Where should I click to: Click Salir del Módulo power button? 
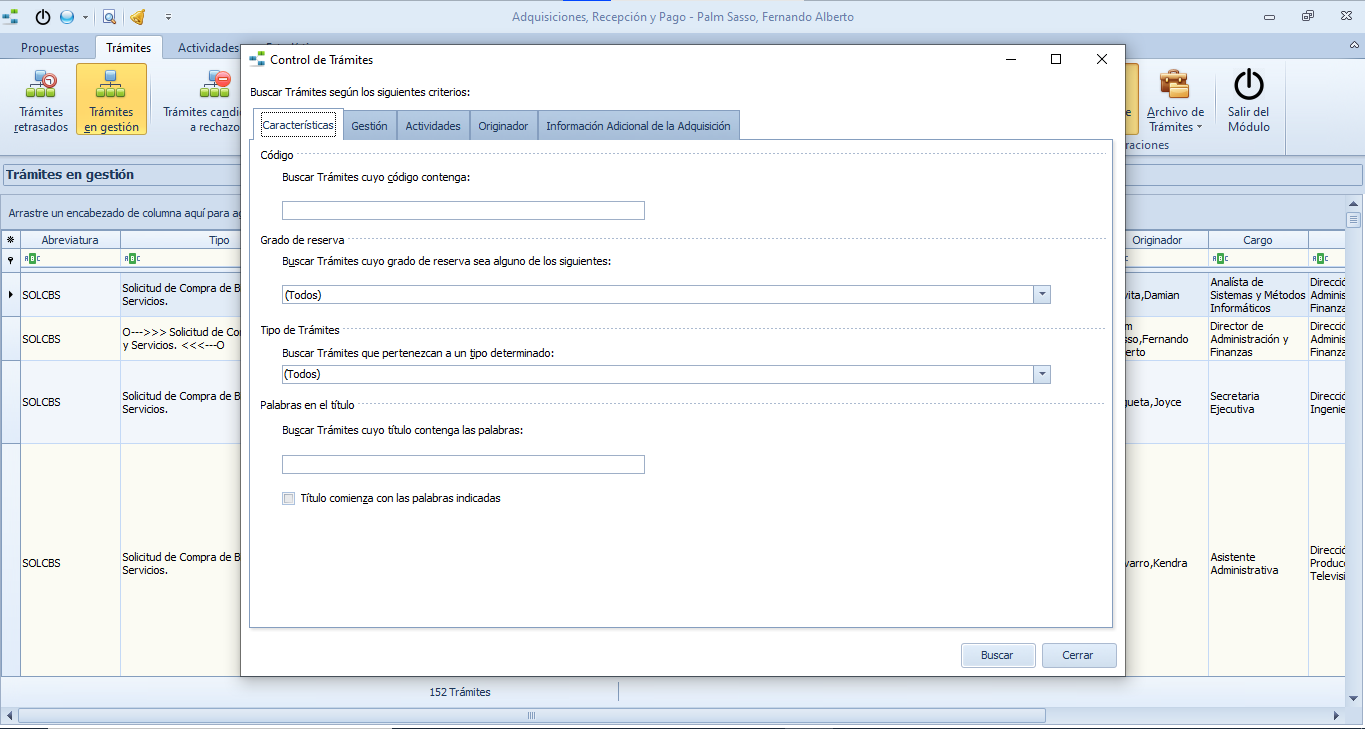1249,101
